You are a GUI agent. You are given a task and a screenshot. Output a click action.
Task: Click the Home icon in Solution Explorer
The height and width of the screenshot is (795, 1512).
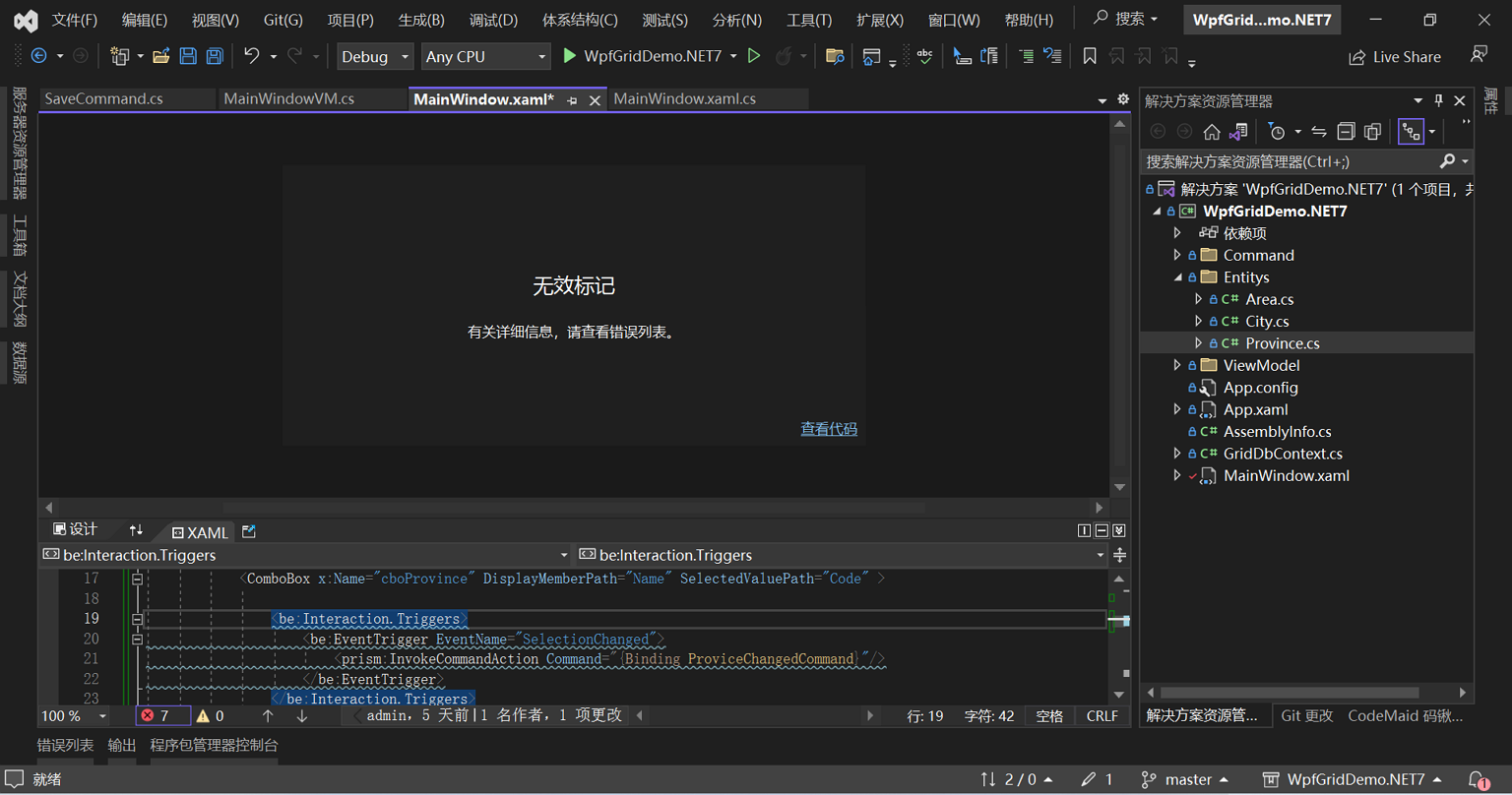pyautogui.click(x=1212, y=132)
